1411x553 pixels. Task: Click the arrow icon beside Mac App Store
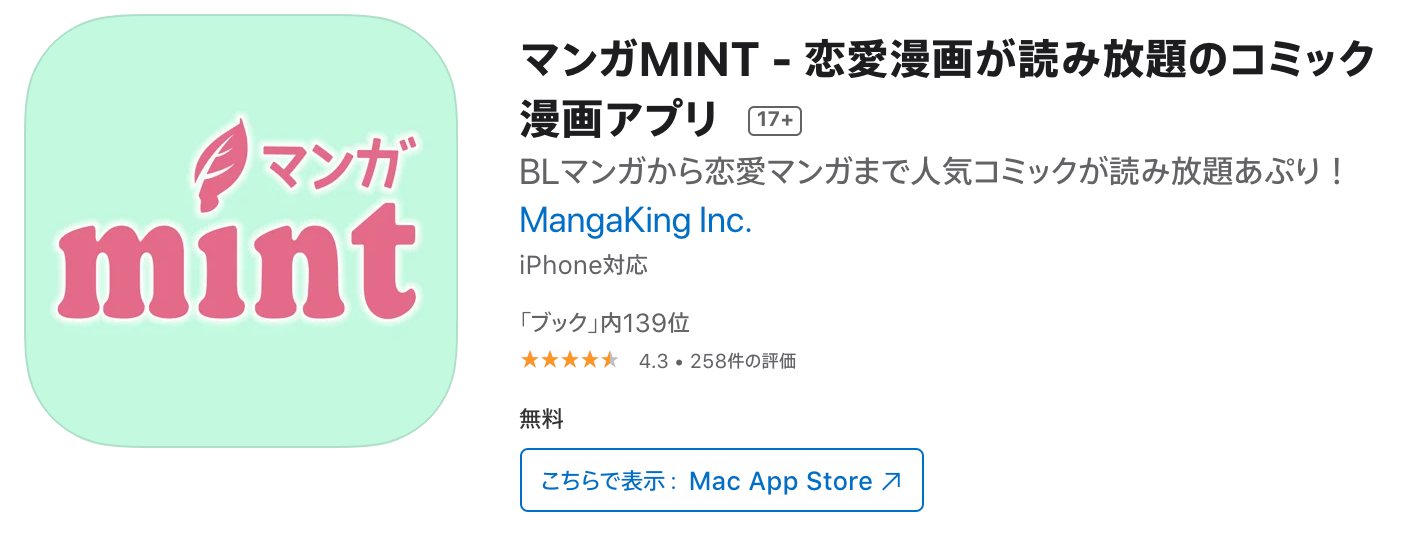[x=891, y=481]
